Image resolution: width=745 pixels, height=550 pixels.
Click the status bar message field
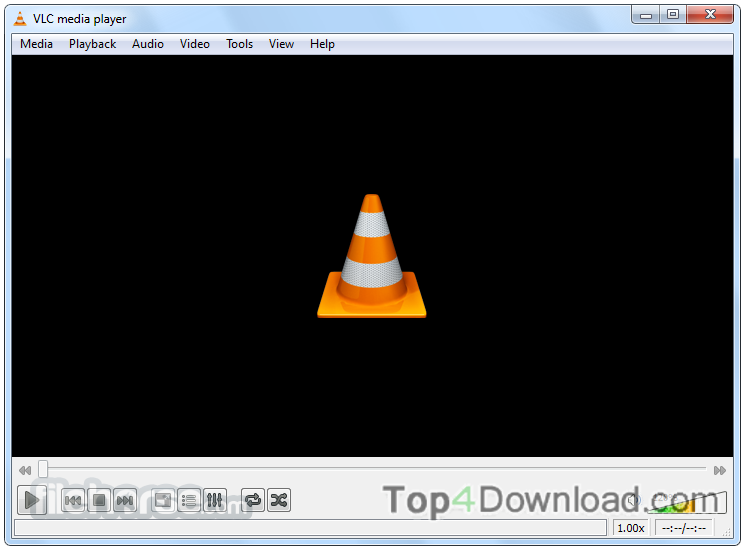311,528
